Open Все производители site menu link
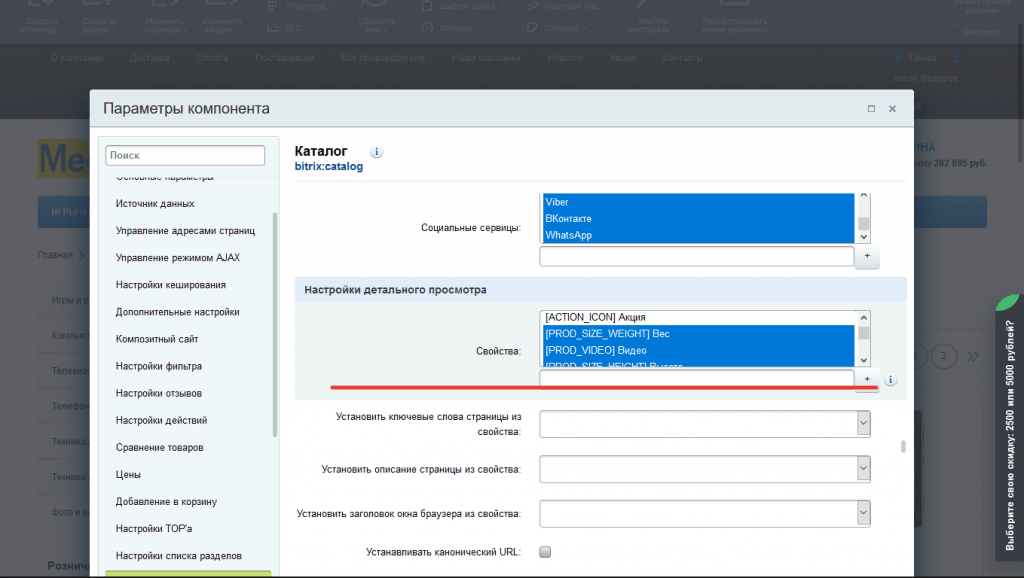This screenshot has width=1024, height=578. tap(383, 57)
